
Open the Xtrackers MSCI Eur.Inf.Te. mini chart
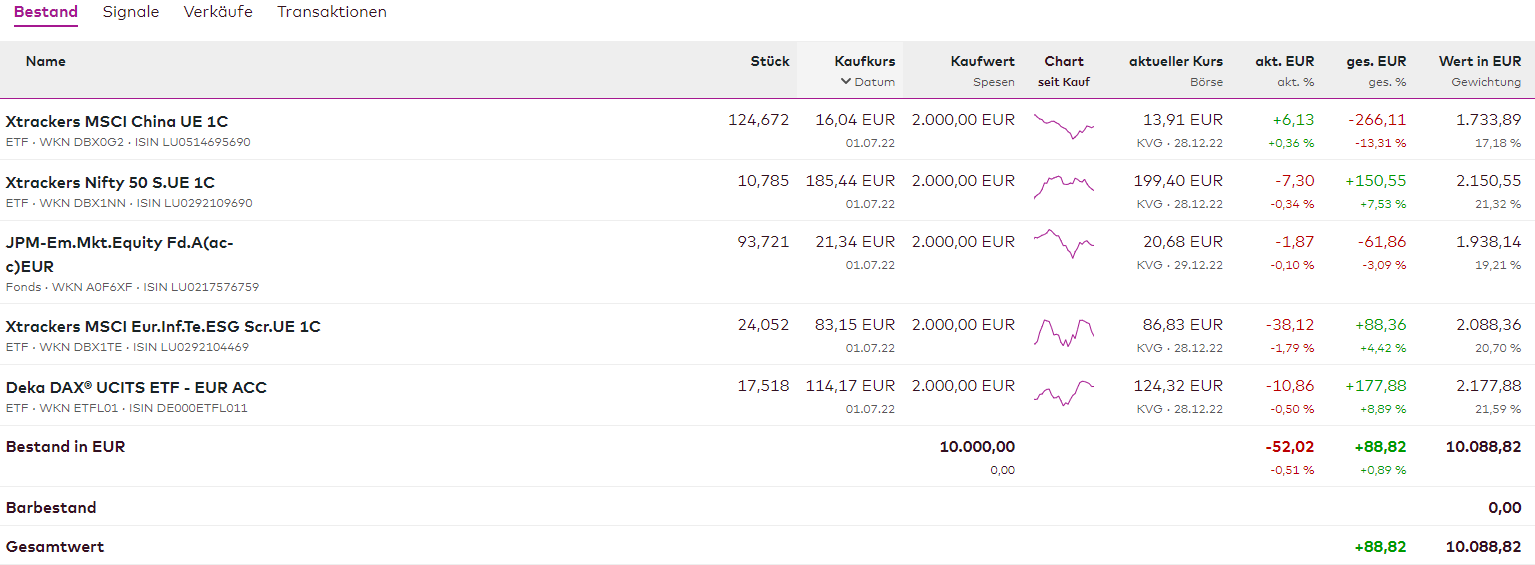(x=1064, y=332)
